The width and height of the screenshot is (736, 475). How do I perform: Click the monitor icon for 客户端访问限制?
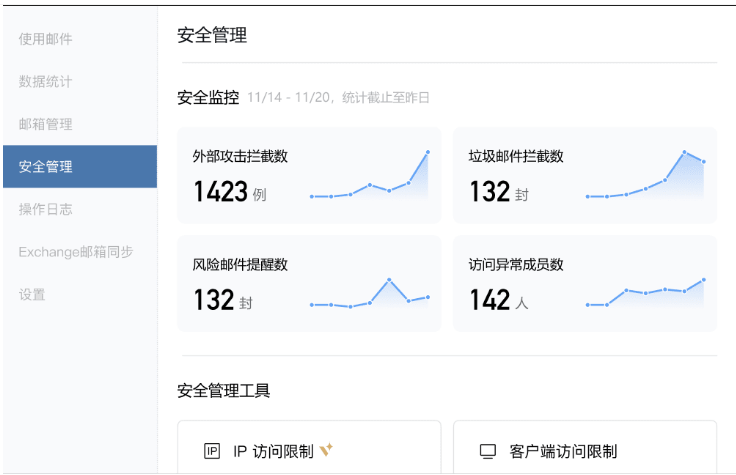click(x=488, y=451)
